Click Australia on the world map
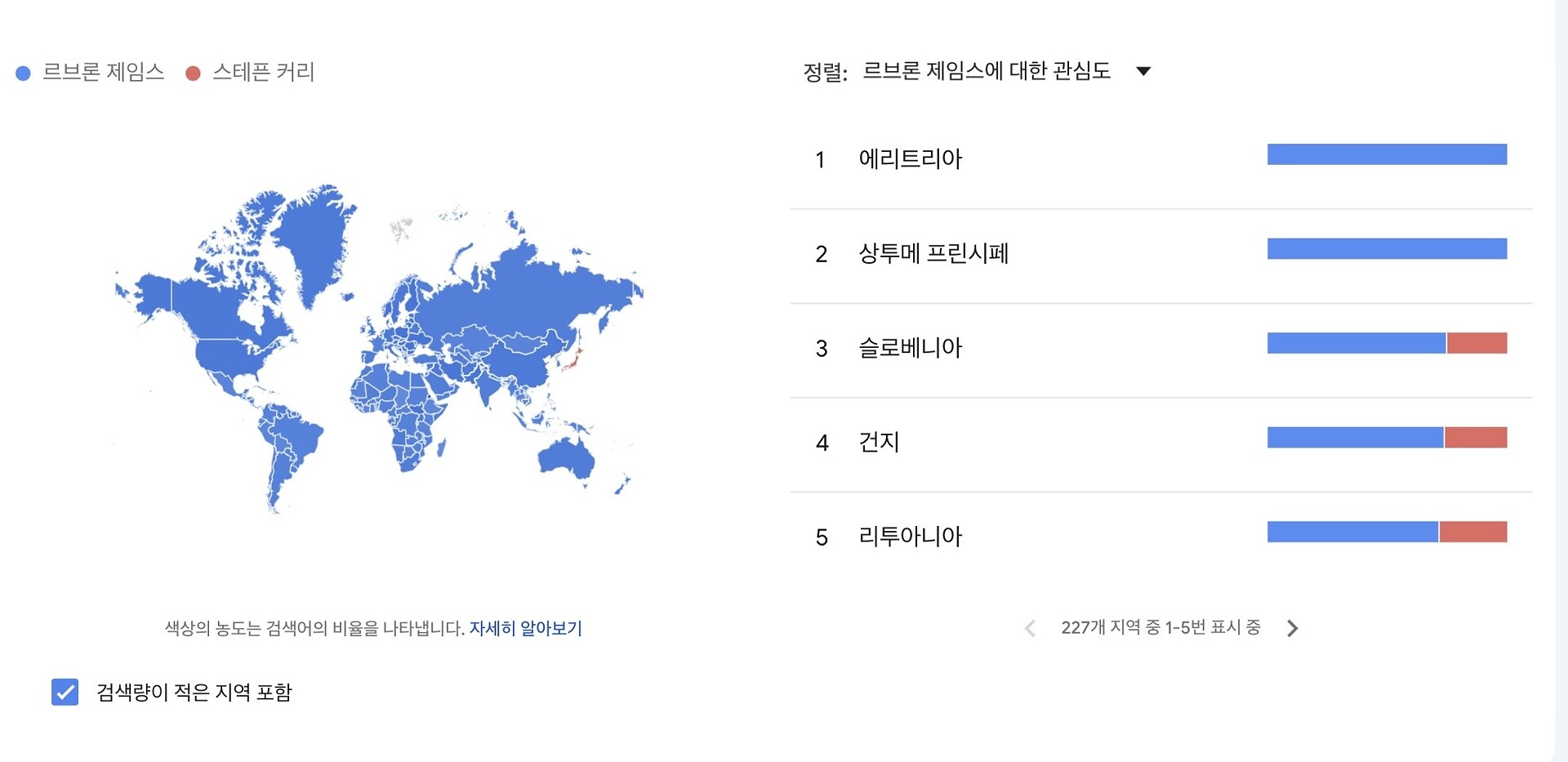 point(566,459)
